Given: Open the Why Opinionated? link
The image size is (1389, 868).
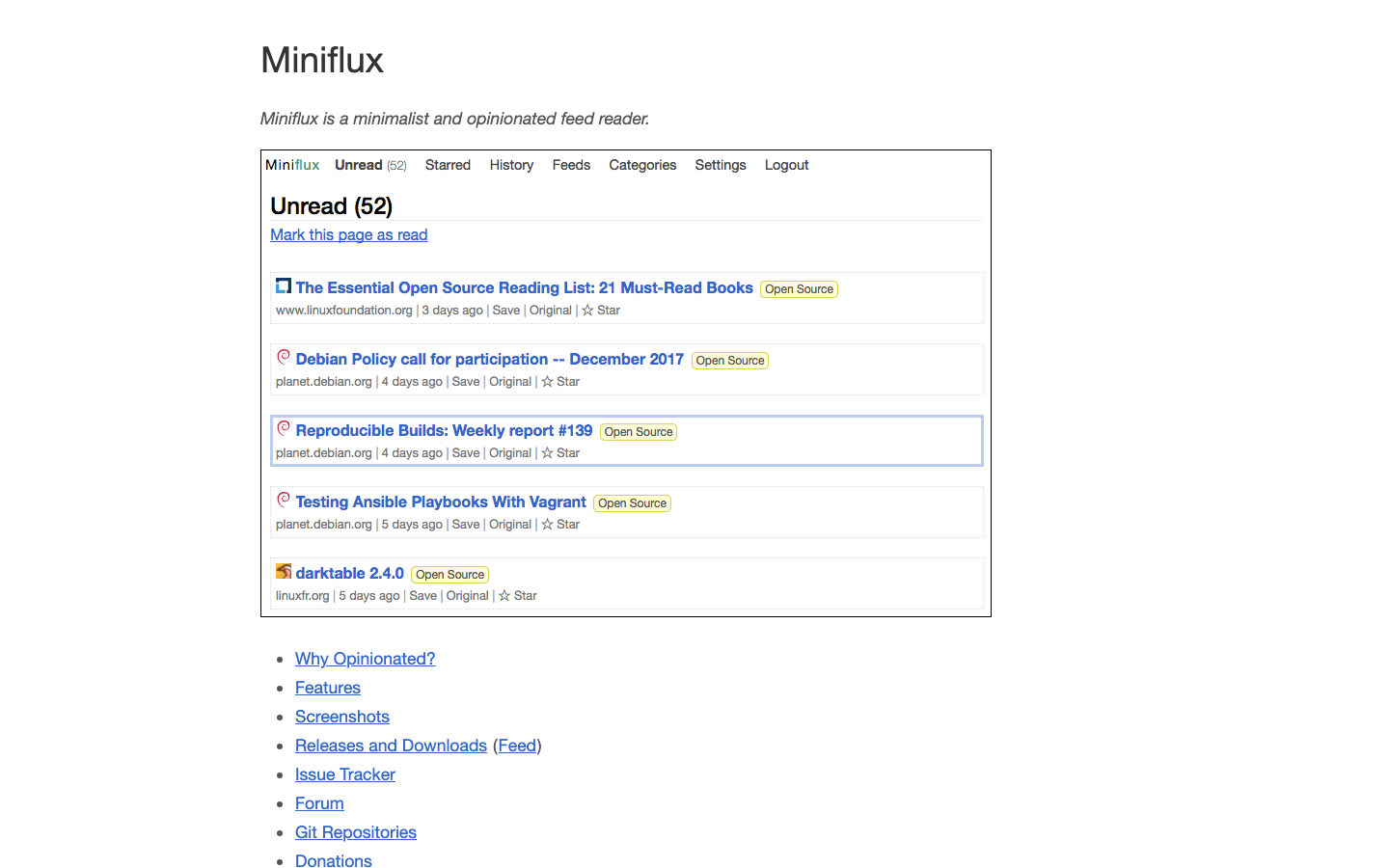Looking at the screenshot, I should pyautogui.click(x=365, y=659).
